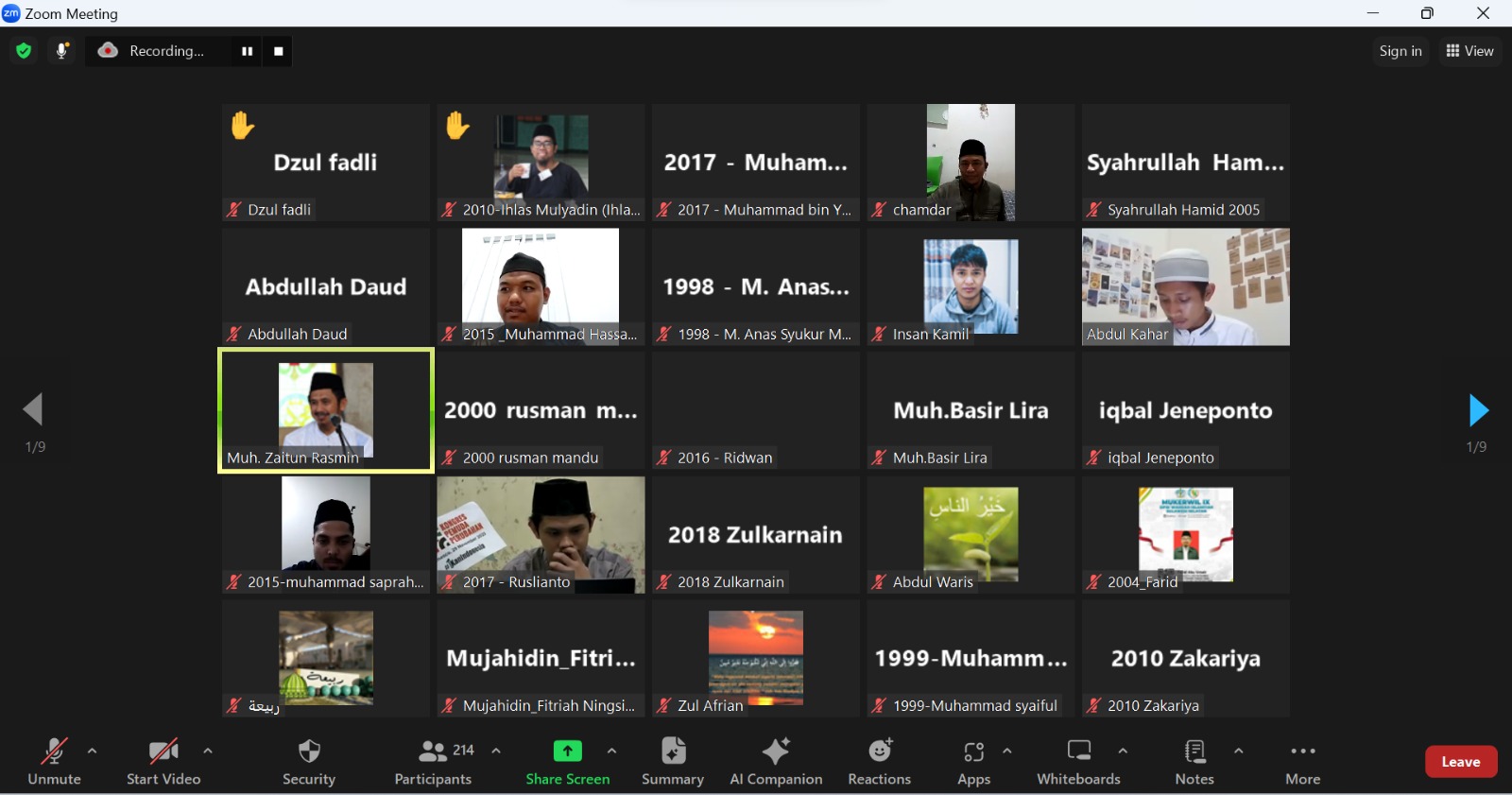Pause the recording
The image size is (1512, 795).
click(247, 51)
